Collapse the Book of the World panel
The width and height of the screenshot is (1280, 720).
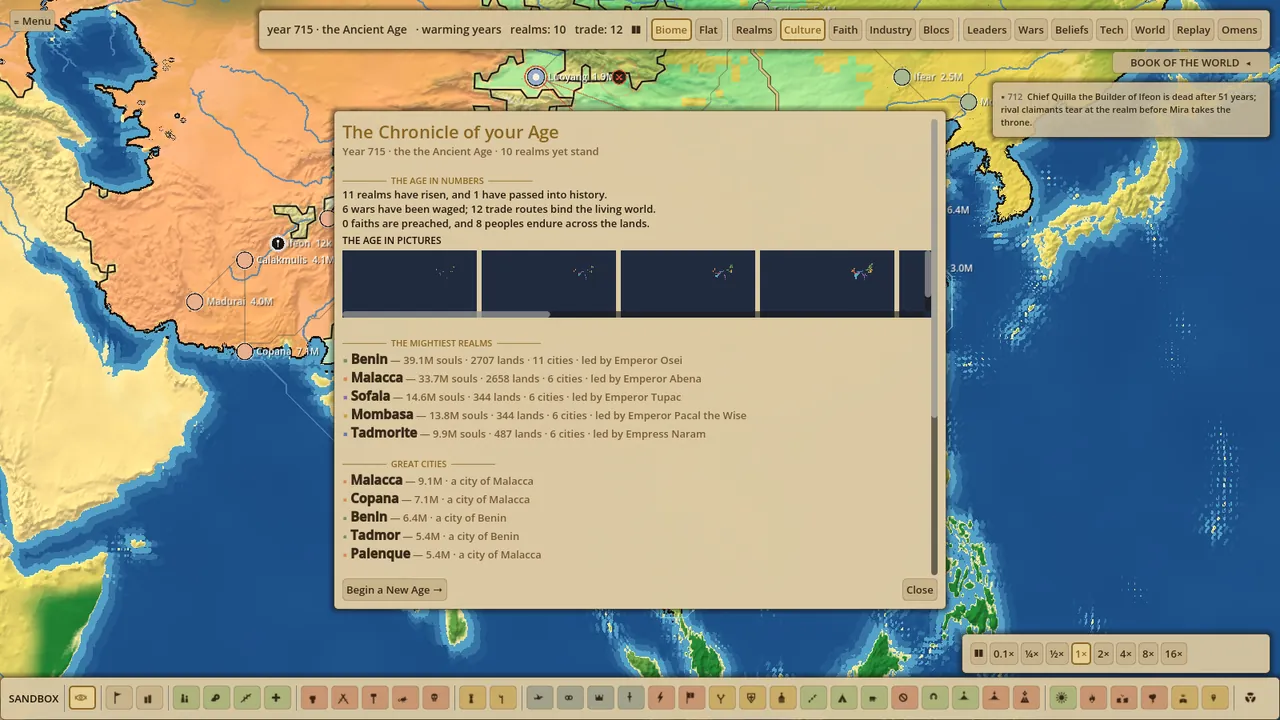[1190, 63]
